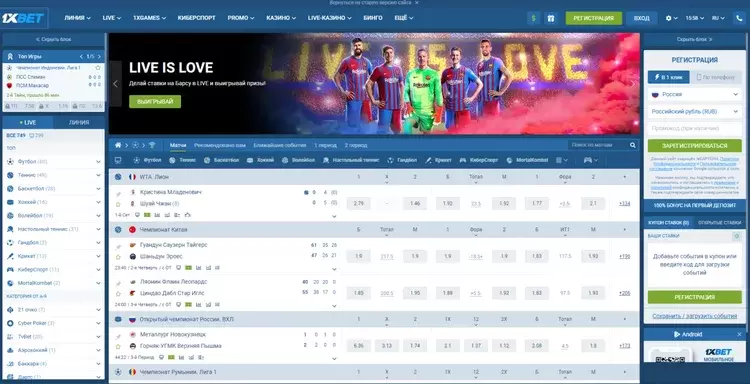Toggle favorite star beside Шуай Чжан
Viewport: 750px width, 384px height.
click(x=118, y=204)
